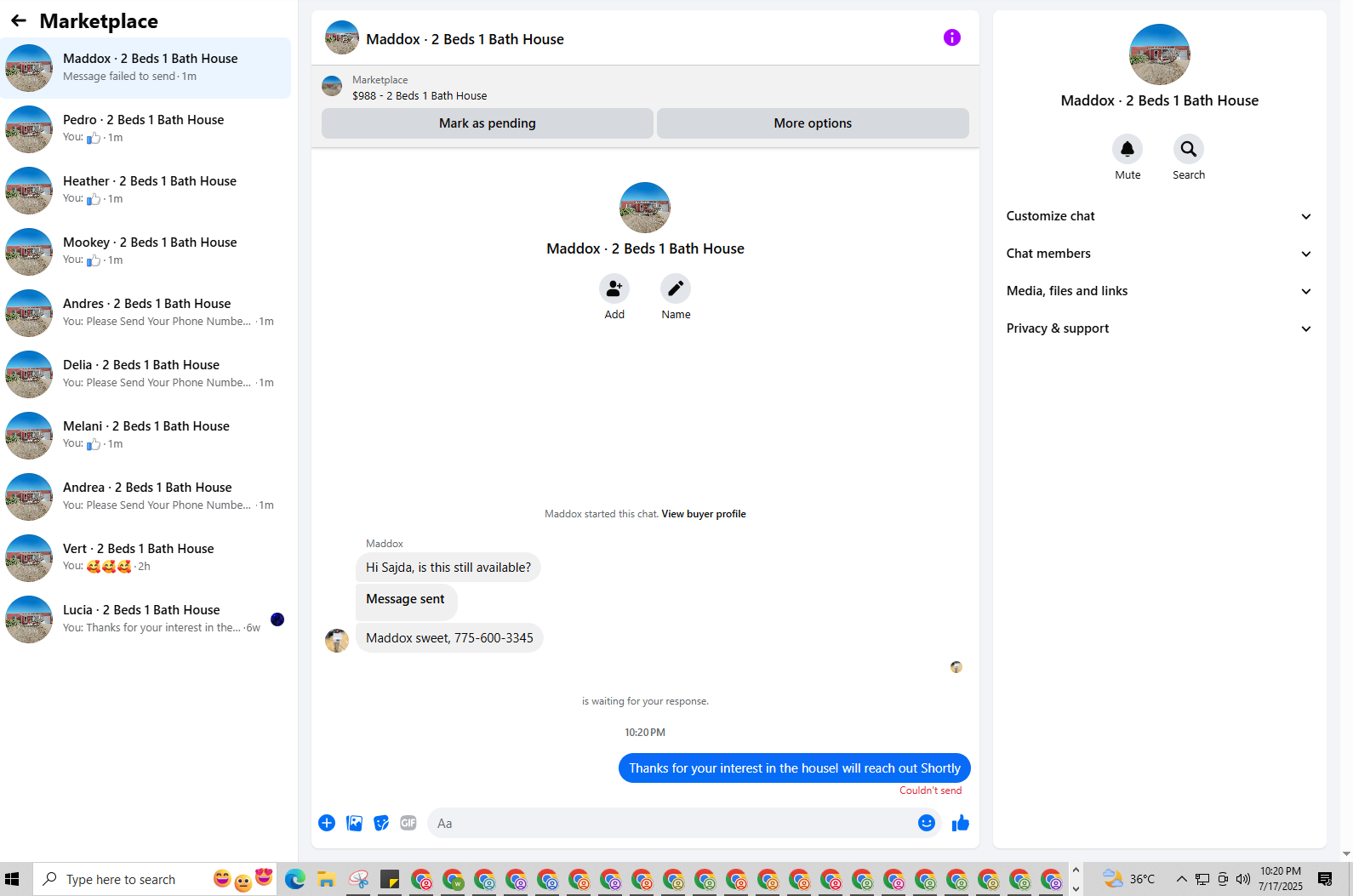Open the emoji picker in message box
The width and height of the screenshot is (1353, 896).
(x=927, y=823)
